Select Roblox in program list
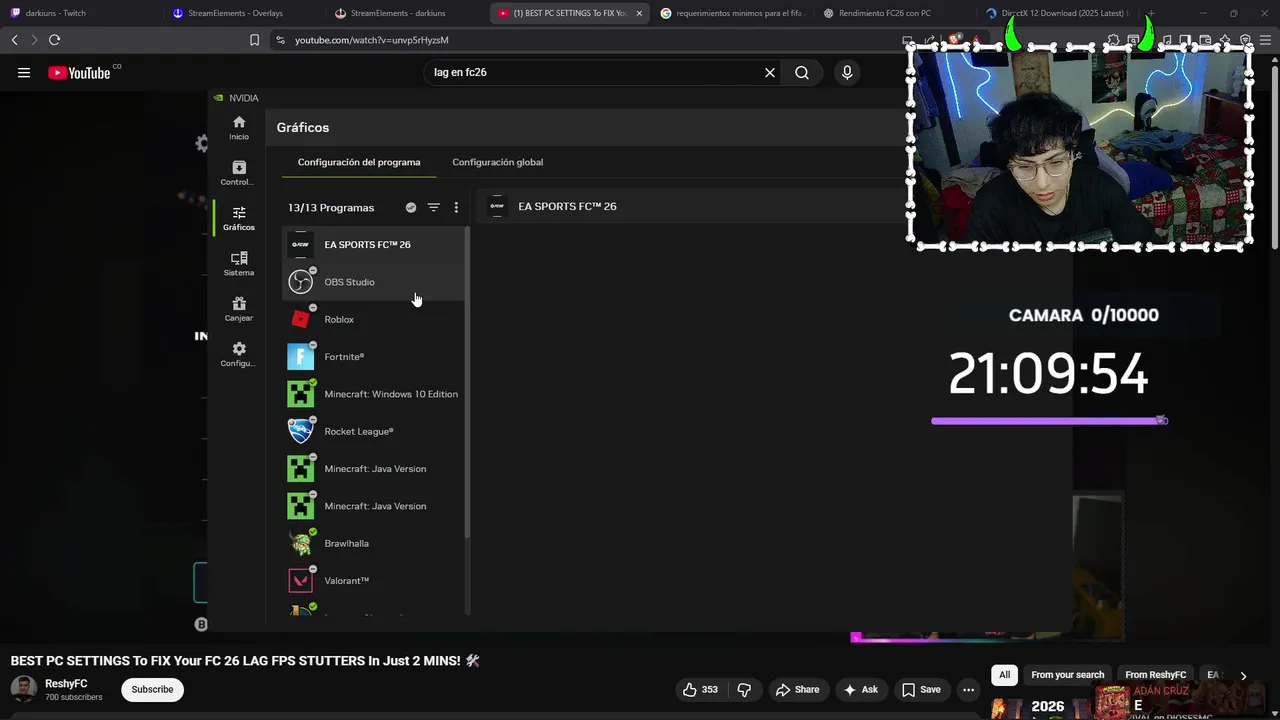 point(375,319)
